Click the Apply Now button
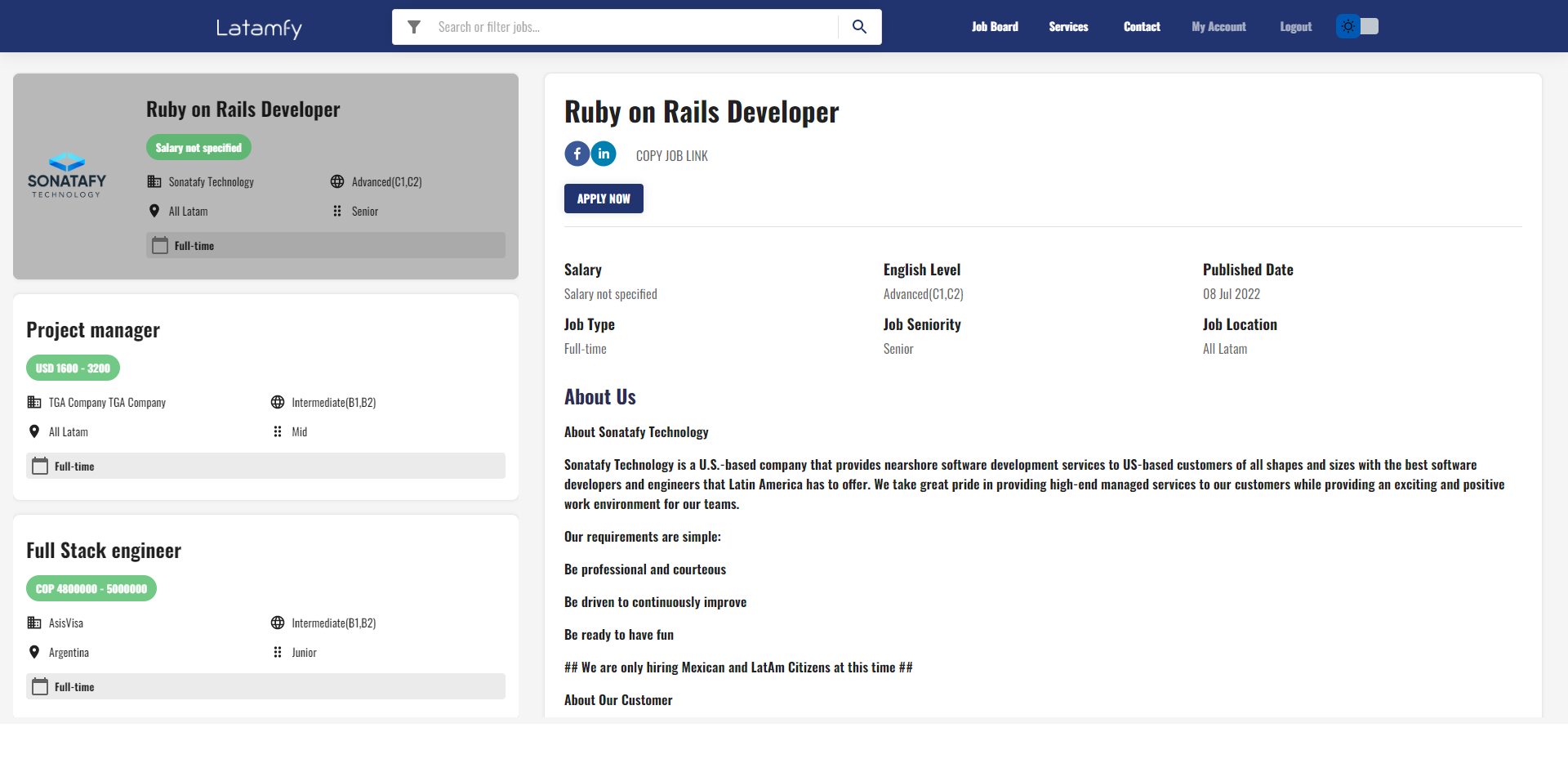Image resolution: width=1568 pixels, height=759 pixels. 604,199
